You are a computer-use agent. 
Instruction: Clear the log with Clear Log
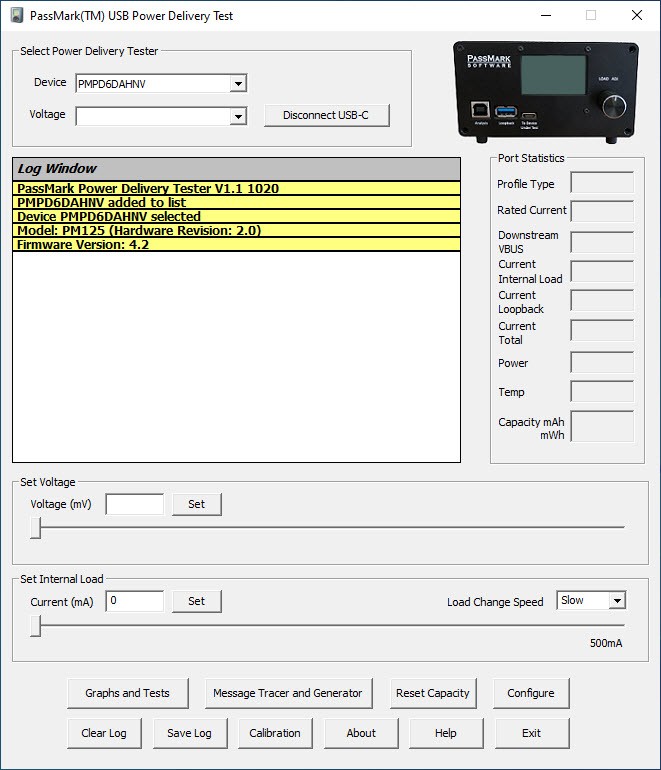tap(104, 733)
